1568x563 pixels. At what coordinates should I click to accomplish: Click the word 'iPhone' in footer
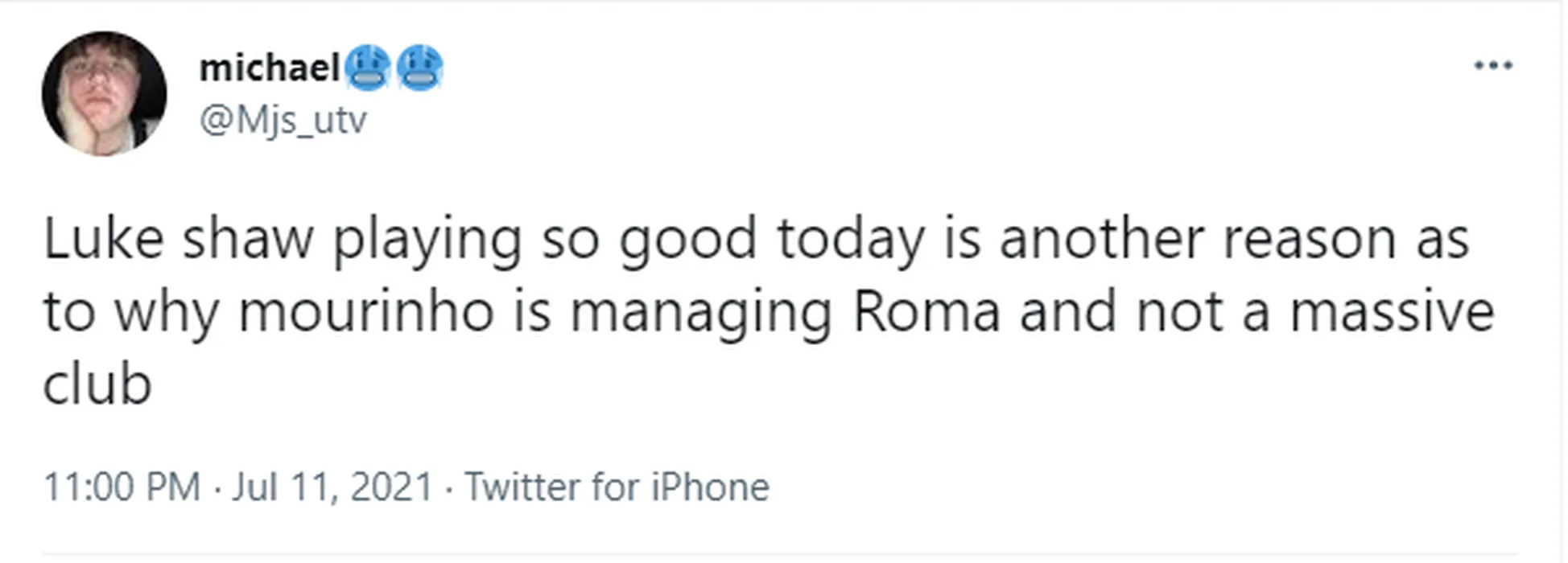pyautogui.click(x=710, y=487)
